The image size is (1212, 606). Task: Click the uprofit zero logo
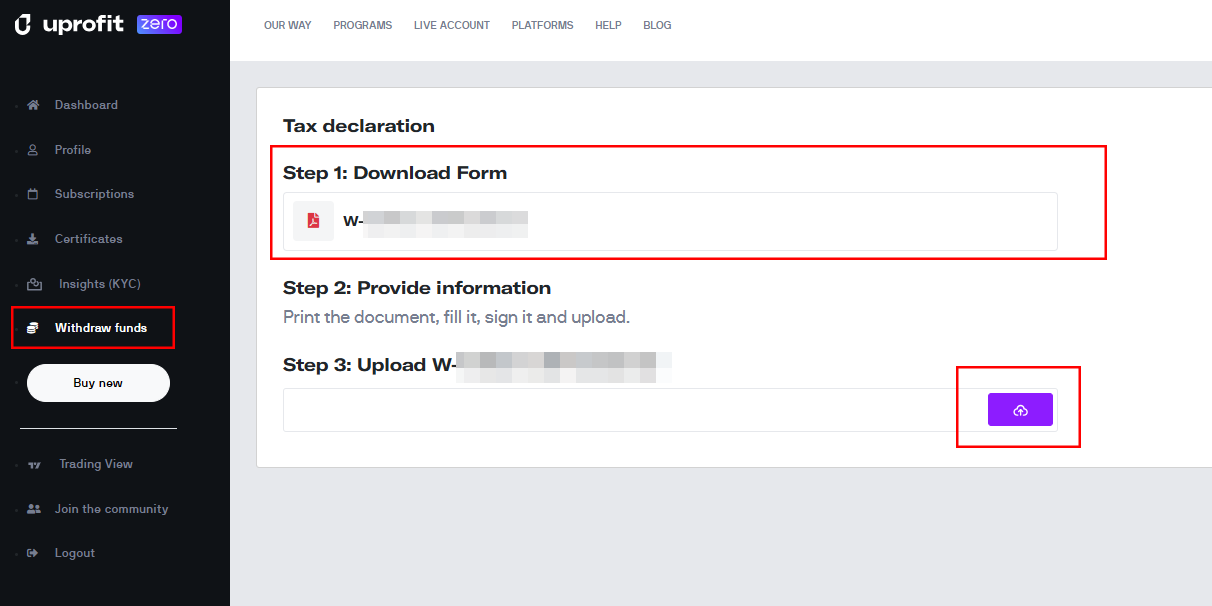(98, 25)
